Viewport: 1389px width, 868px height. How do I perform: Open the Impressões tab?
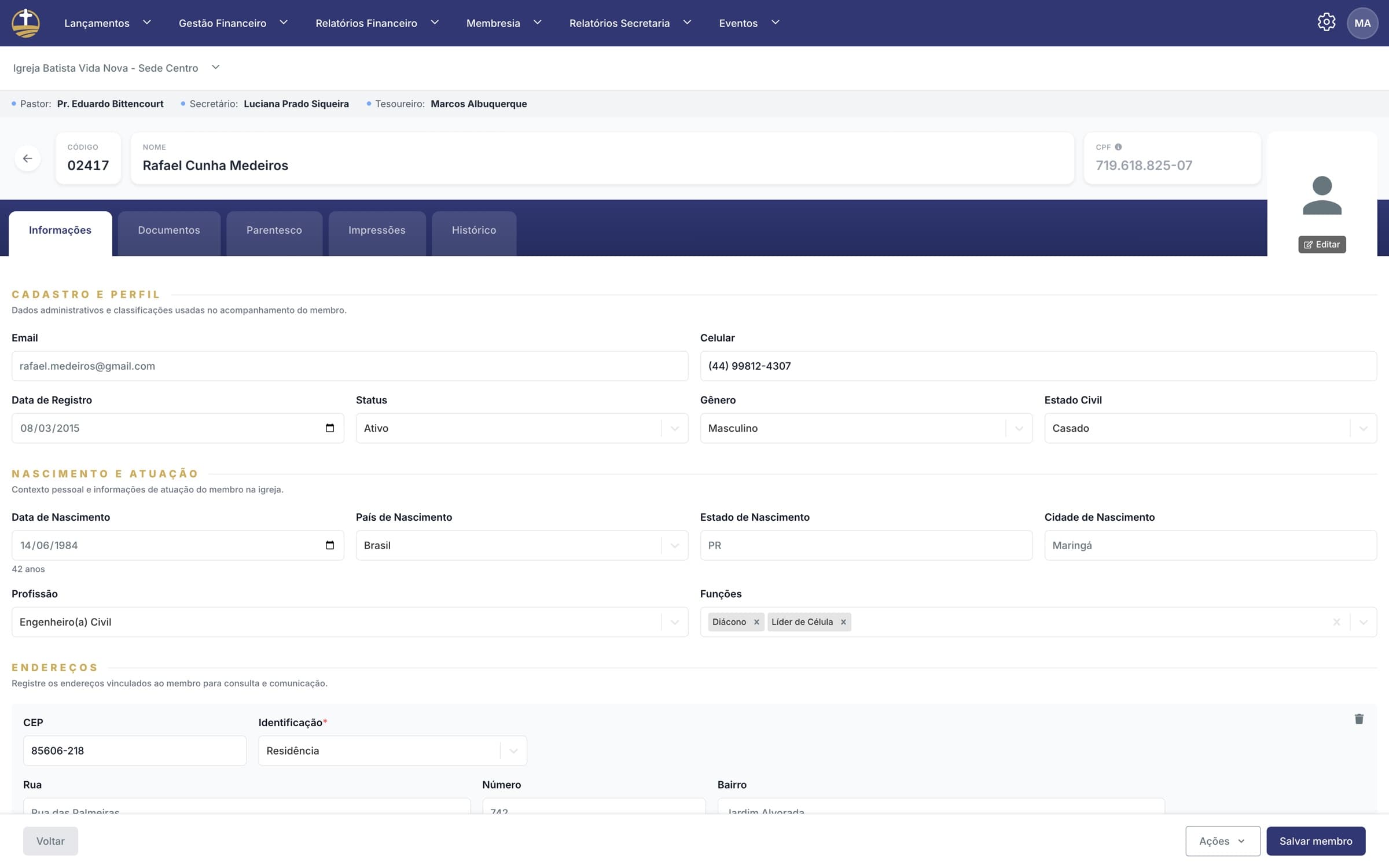pyautogui.click(x=377, y=233)
